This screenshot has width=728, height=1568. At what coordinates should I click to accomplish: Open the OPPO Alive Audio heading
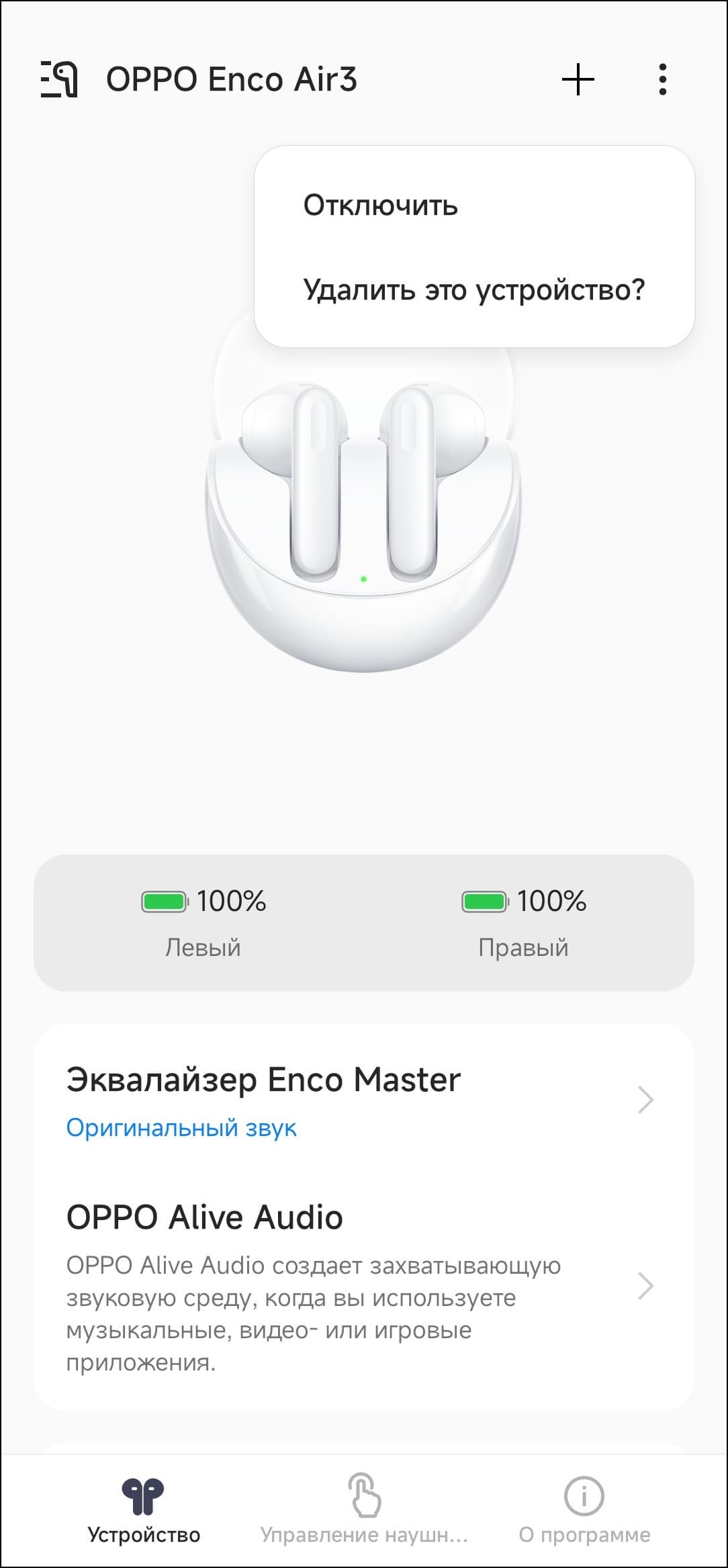pos(205,1217)
